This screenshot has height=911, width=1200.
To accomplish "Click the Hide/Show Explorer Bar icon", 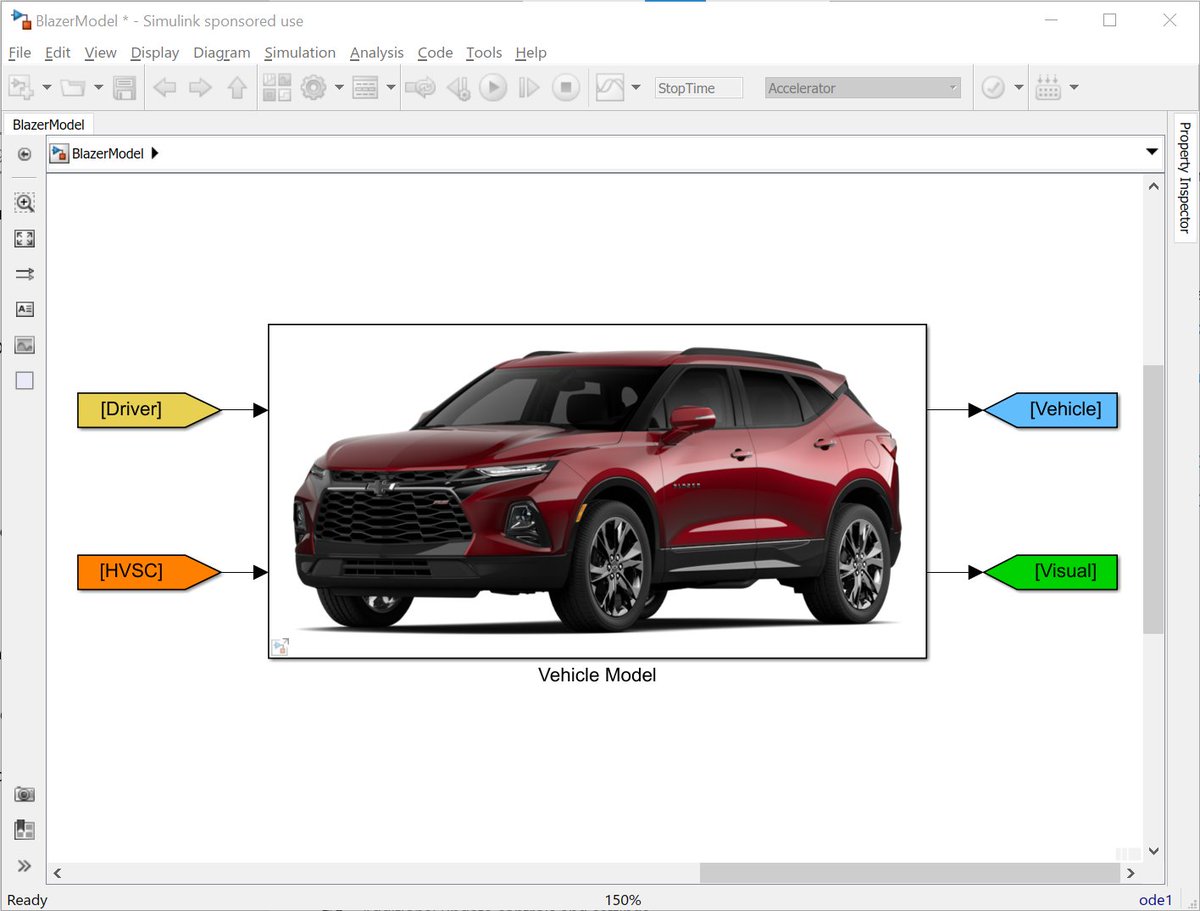I will [25, 154].
